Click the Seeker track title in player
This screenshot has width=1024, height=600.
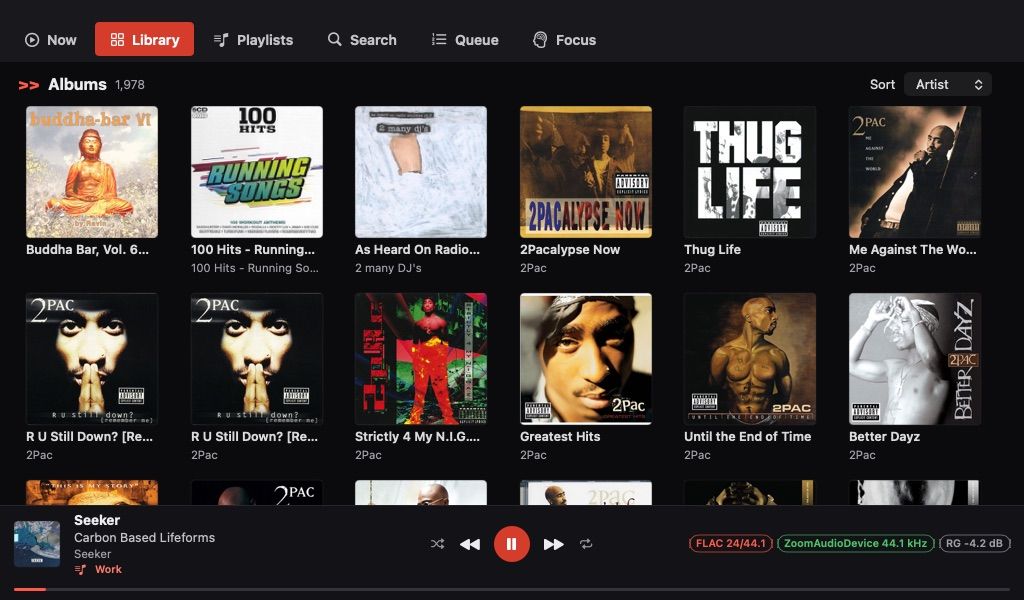click(x=97, y=520)
